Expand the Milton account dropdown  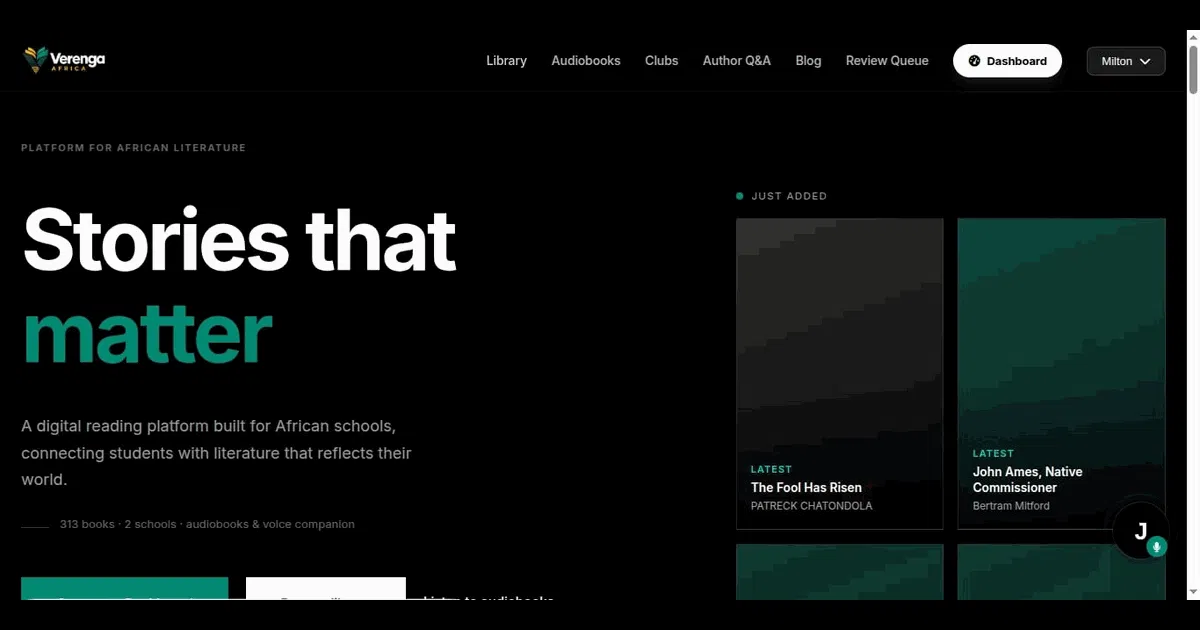[1126, 61]
